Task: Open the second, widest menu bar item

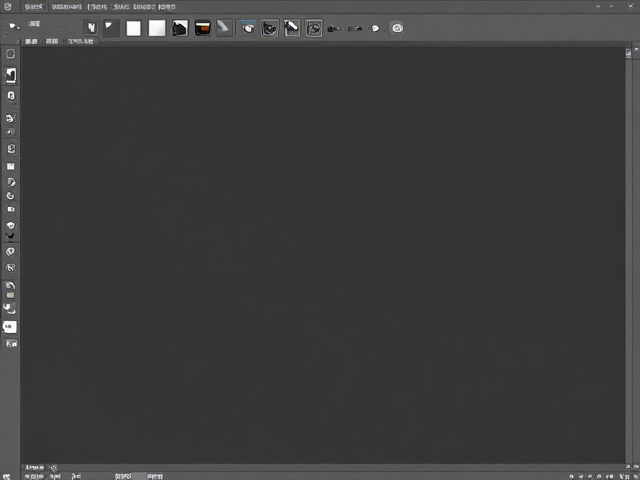Action: tap(67, 7)
